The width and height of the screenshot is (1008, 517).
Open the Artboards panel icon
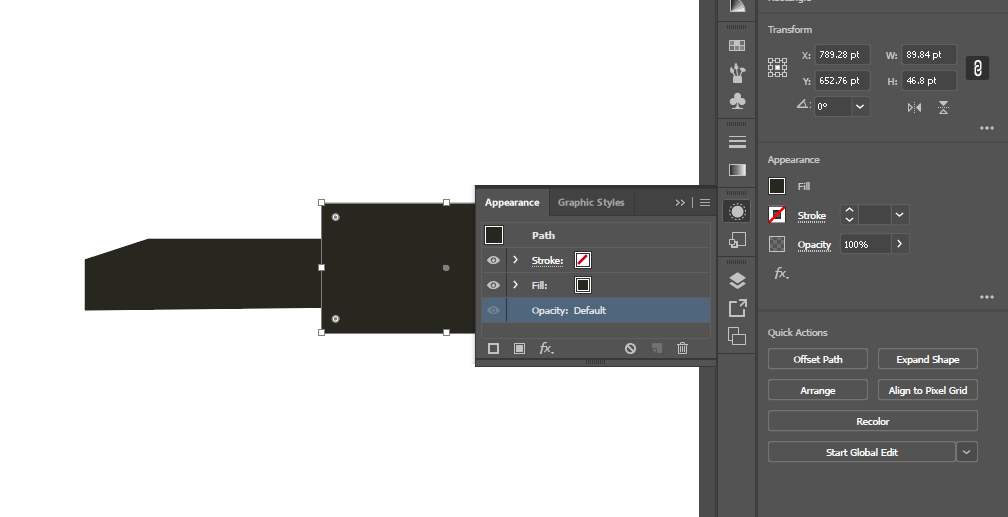(x=737, y=336)
